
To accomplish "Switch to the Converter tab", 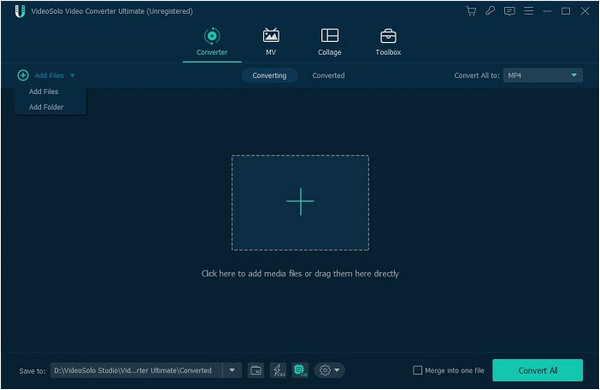I will (x=212, y=42).
